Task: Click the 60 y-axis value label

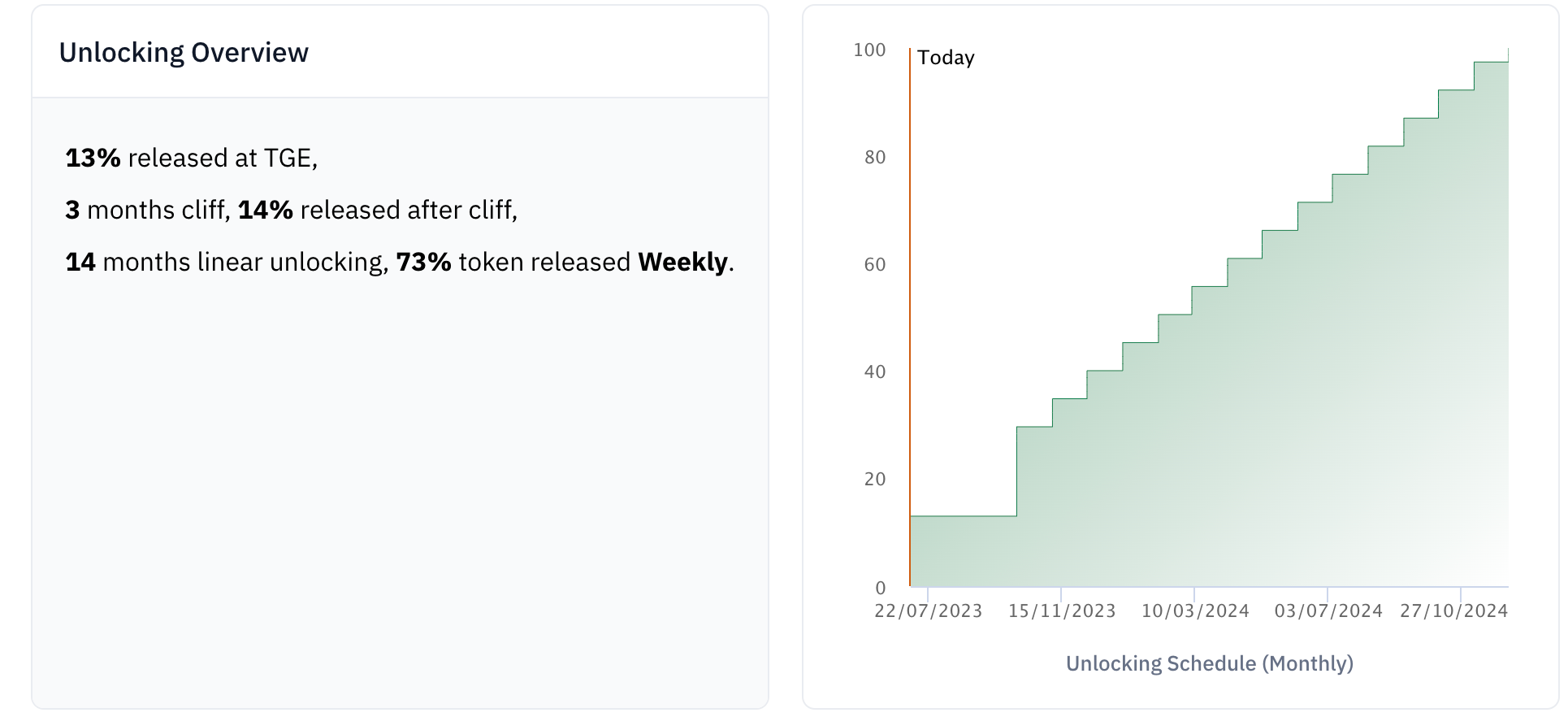Action: pos(875,265)
